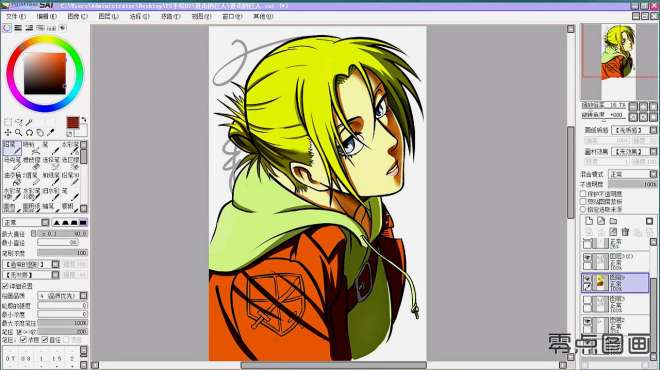
Task: Select the Rotate view tool
Action: [x=29, y=133]
